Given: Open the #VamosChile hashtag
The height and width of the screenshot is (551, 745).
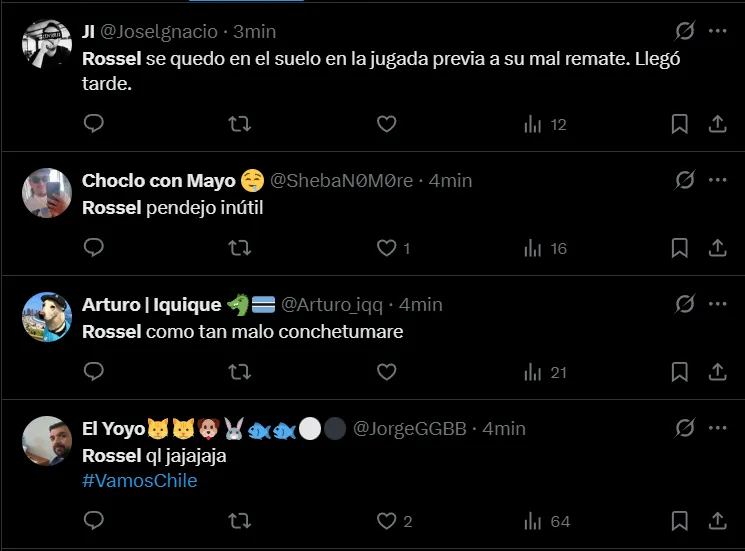Looking at the screenshot, I should [139, 481].
